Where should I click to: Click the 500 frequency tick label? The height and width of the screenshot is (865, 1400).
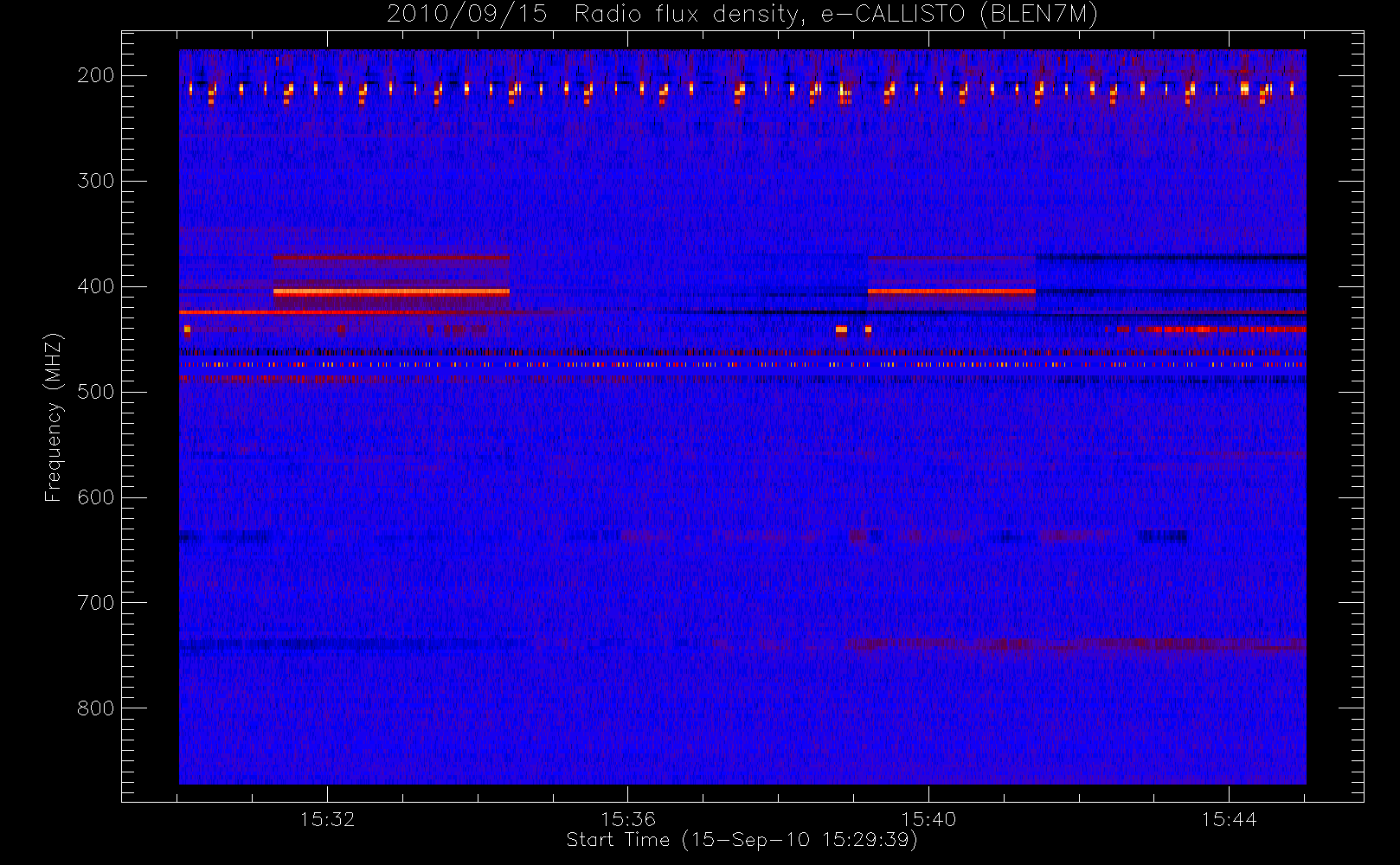pyautogui.click(x=95, y=392)
